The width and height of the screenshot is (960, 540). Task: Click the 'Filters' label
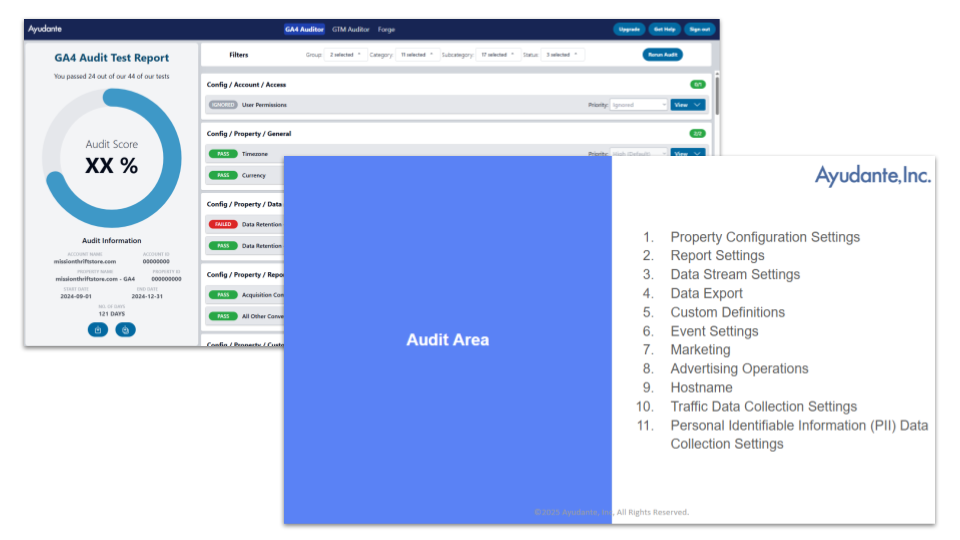point(239,54)
